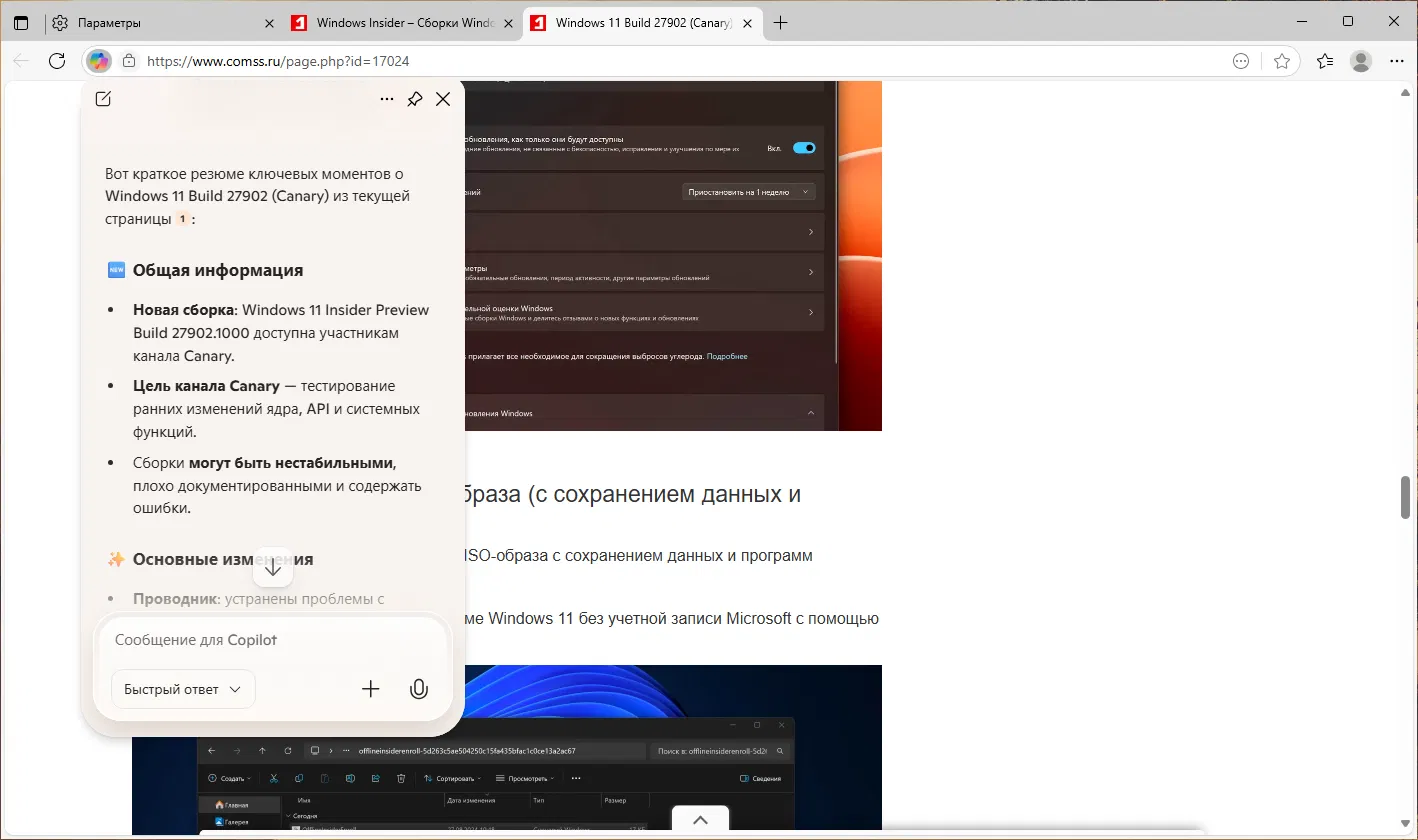Screen dimensions: 1418x840
Task: Open the Favorites list icon
Action: [1325, 61]
